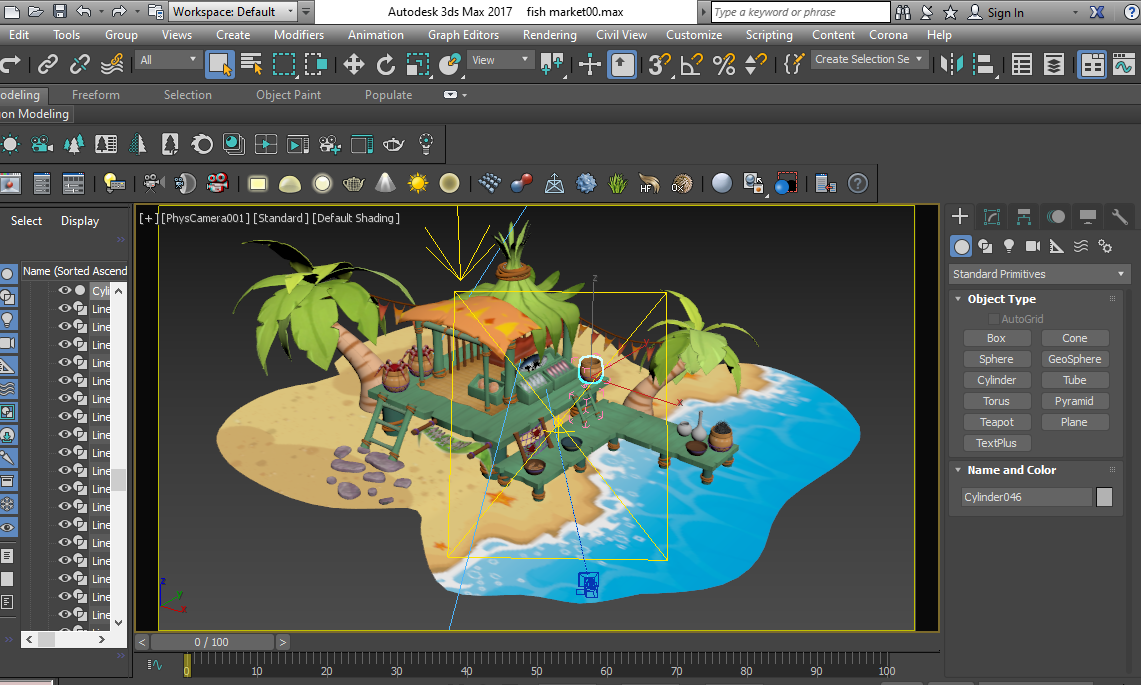Open the Utilities wrench panel

click(x=1119, y=216)
